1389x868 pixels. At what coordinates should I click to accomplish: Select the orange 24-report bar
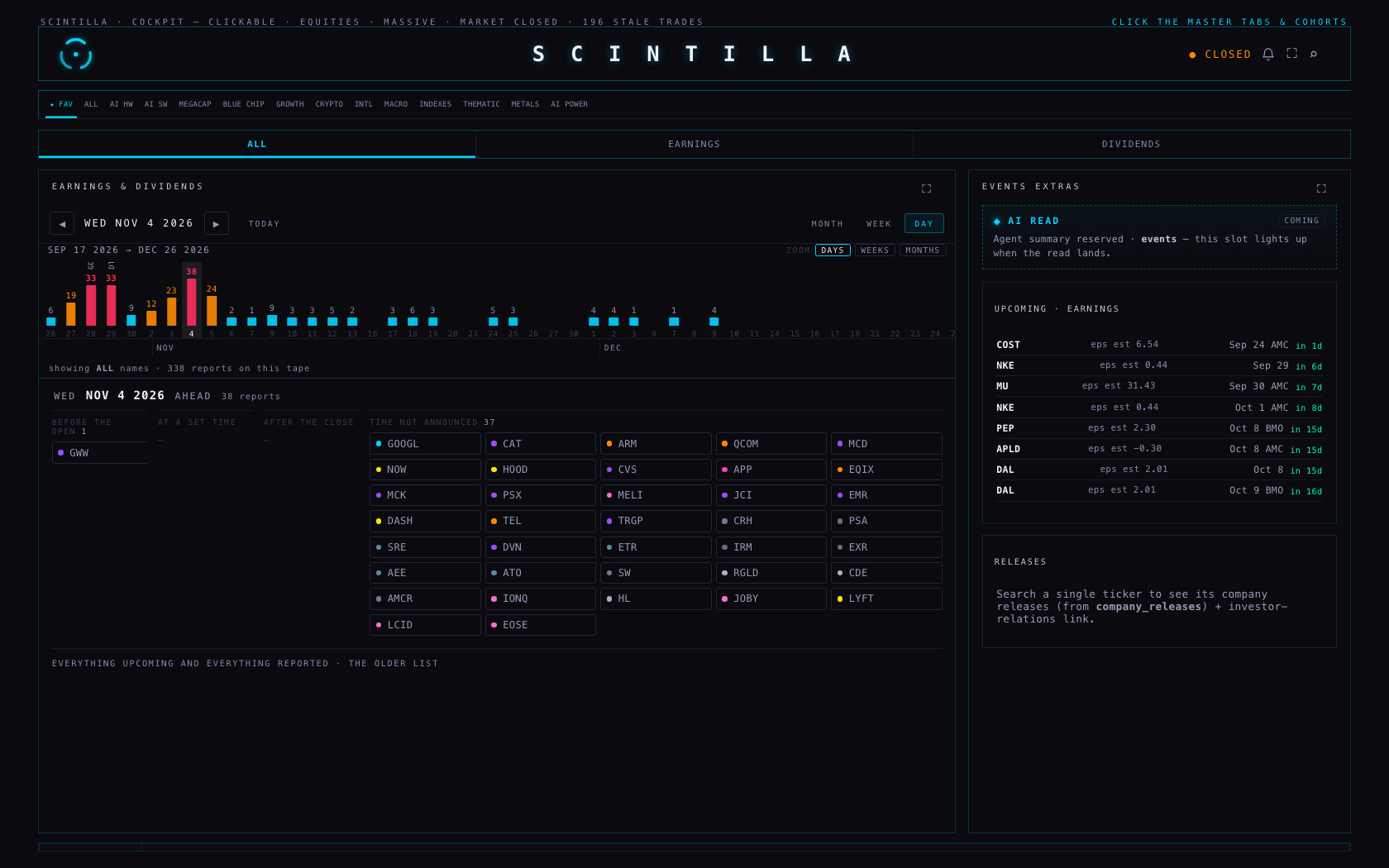click(212, 311)
